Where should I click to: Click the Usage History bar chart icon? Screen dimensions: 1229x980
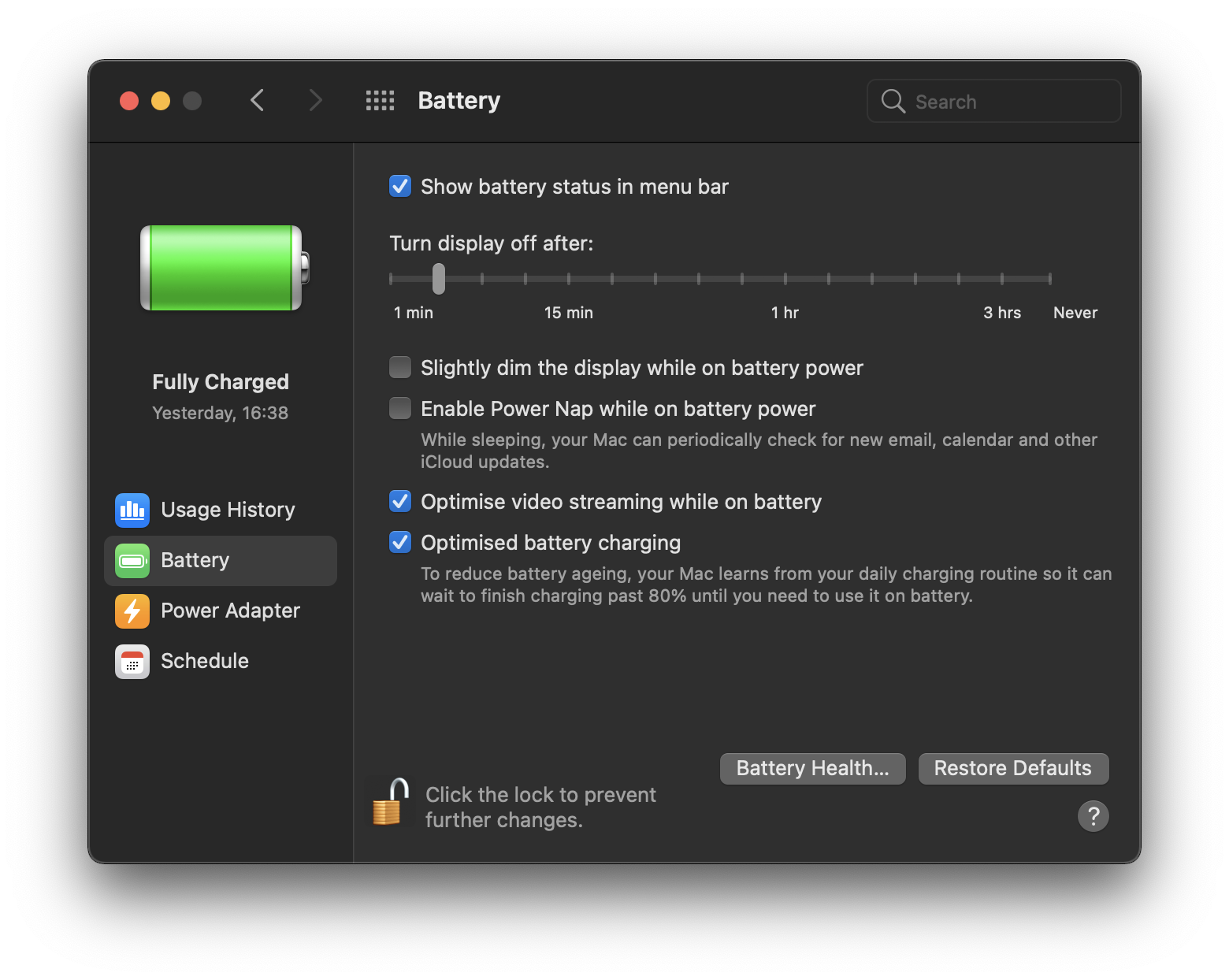point(132,510)
